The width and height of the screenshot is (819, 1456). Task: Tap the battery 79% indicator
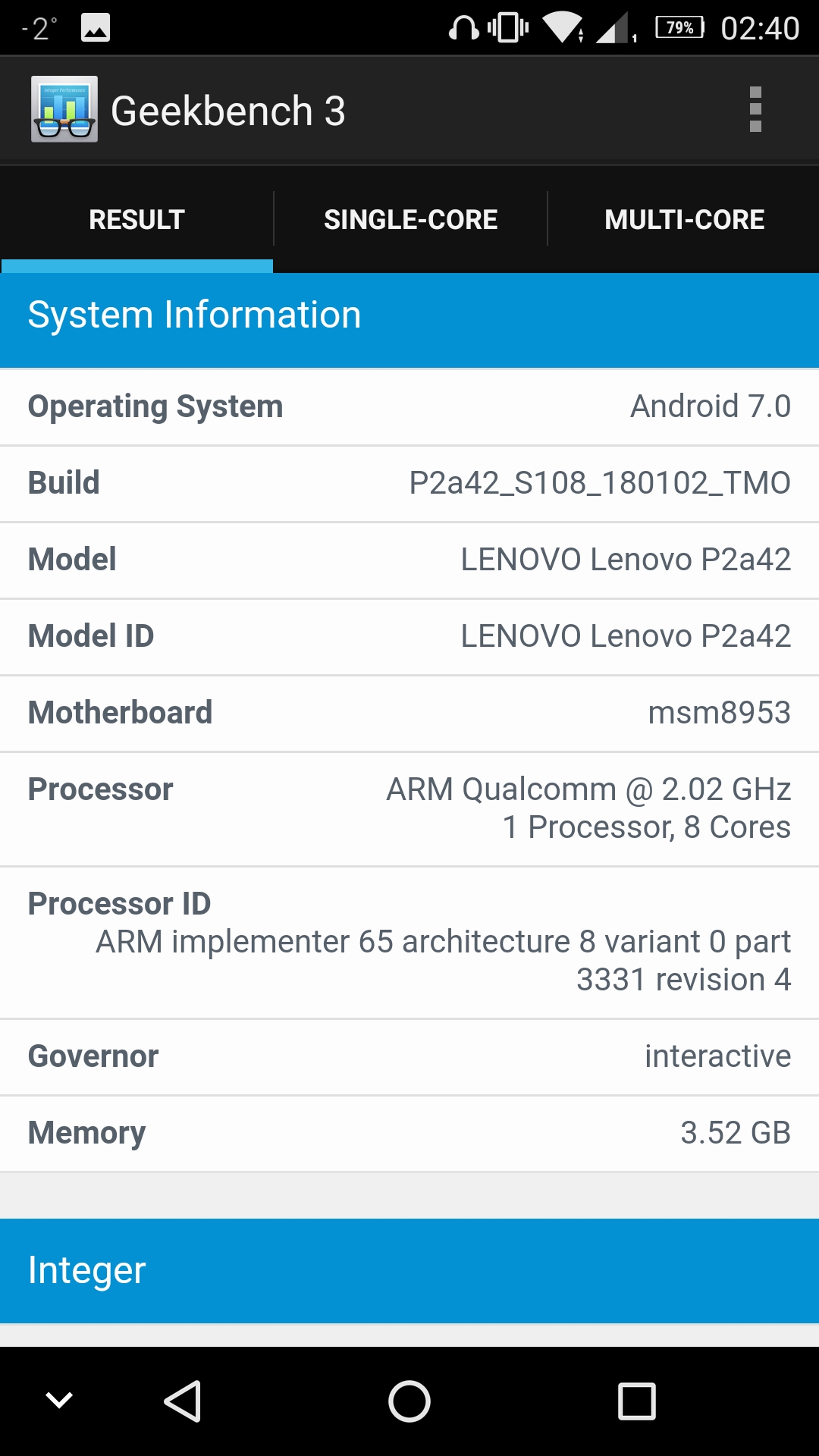tap(680, 28)
